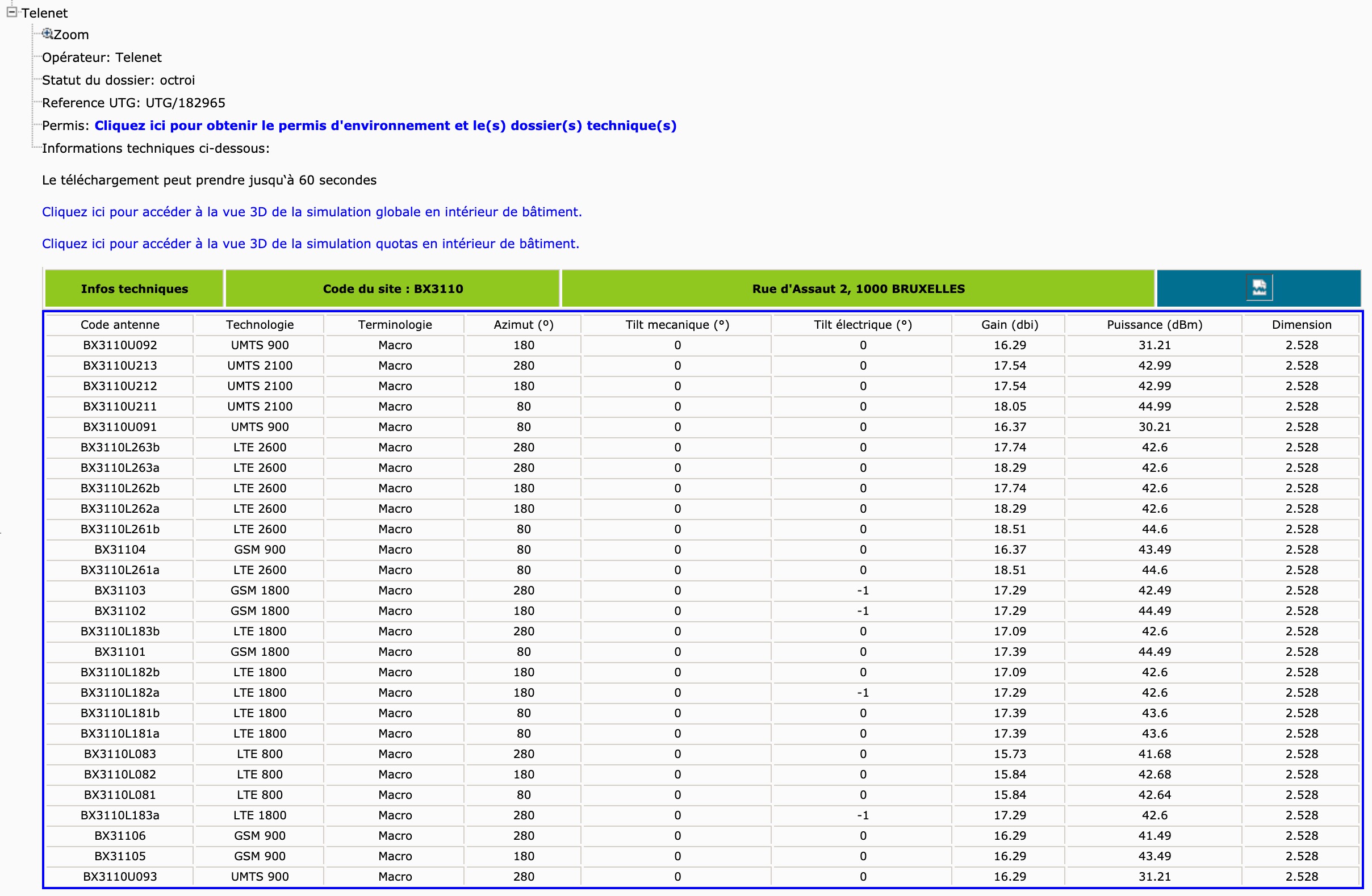Select antenna code BX3110U091

120,427
